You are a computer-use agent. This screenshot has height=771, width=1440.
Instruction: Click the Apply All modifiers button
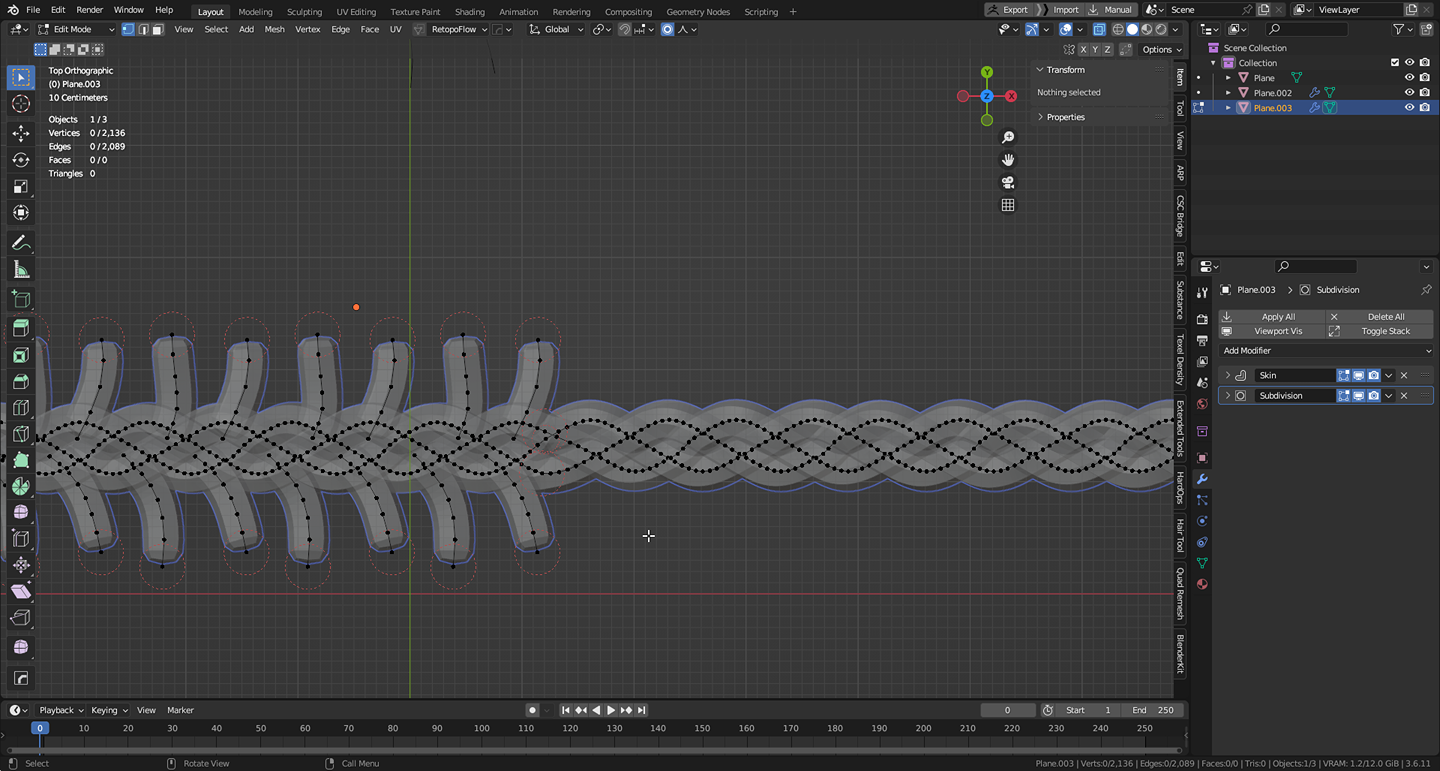click(x=1277, y=317)
